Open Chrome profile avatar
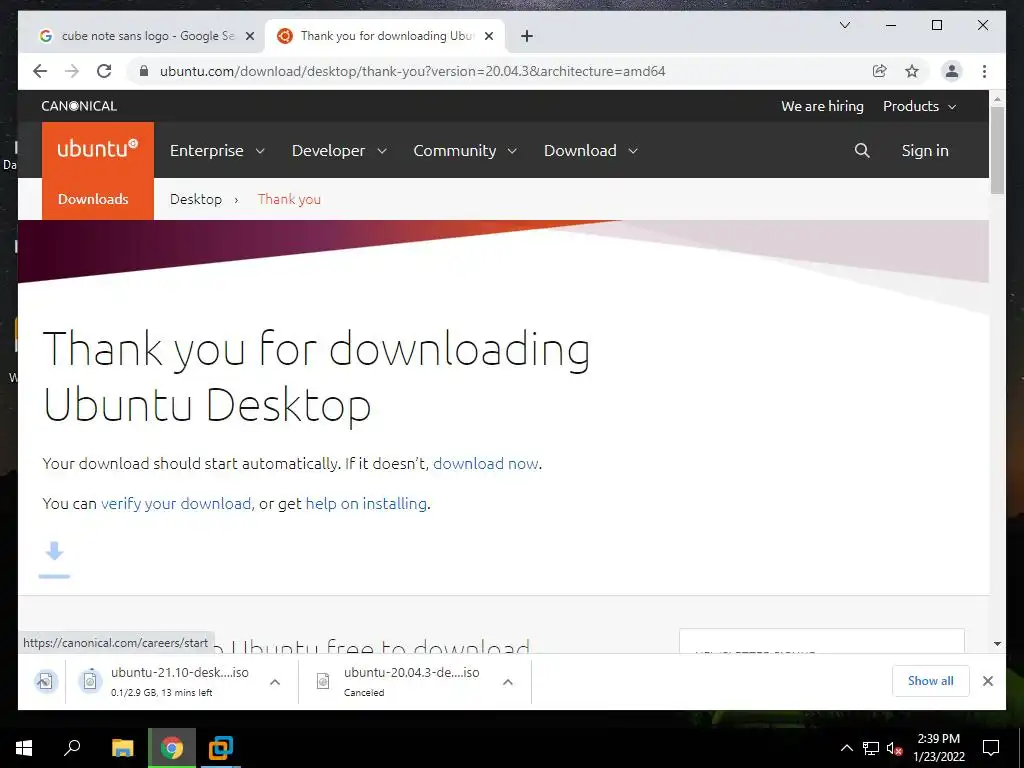Screen dimensions: 1024x768 pos(952,71)
